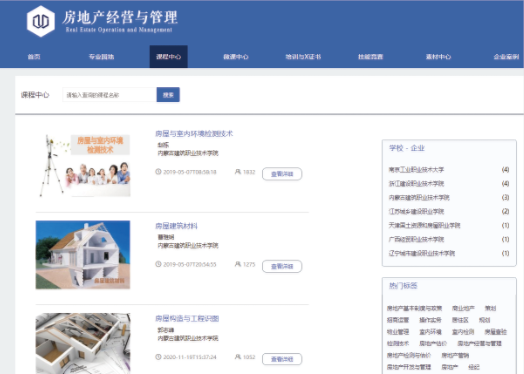Open the 首页 navigation tab

34,57
